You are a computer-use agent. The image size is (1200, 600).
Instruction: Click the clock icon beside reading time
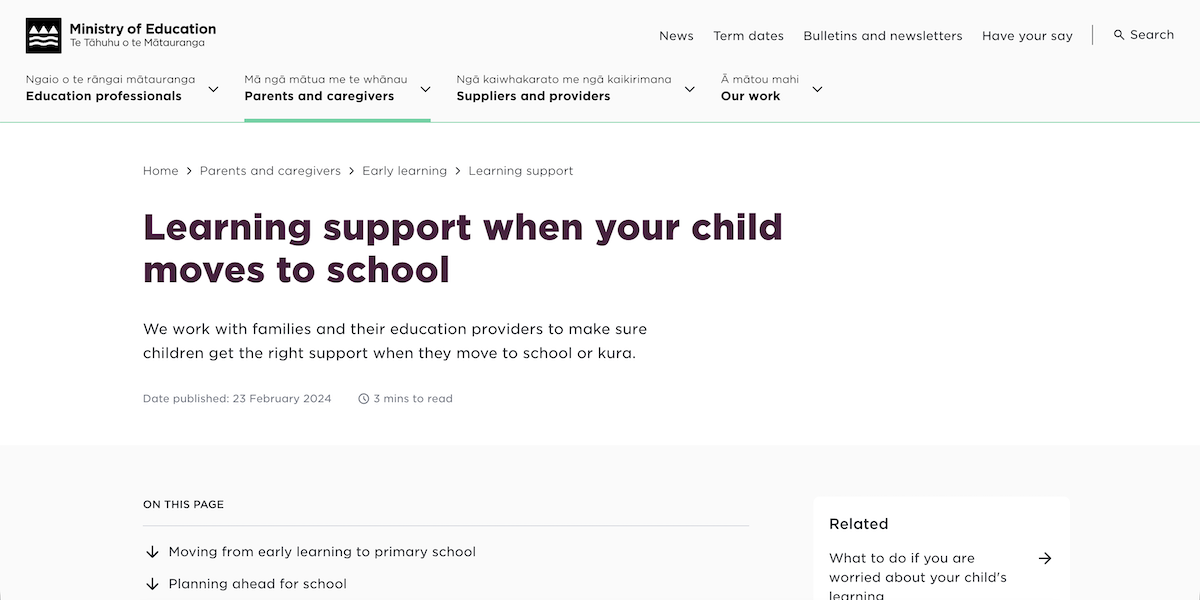[x=364, y=398]
